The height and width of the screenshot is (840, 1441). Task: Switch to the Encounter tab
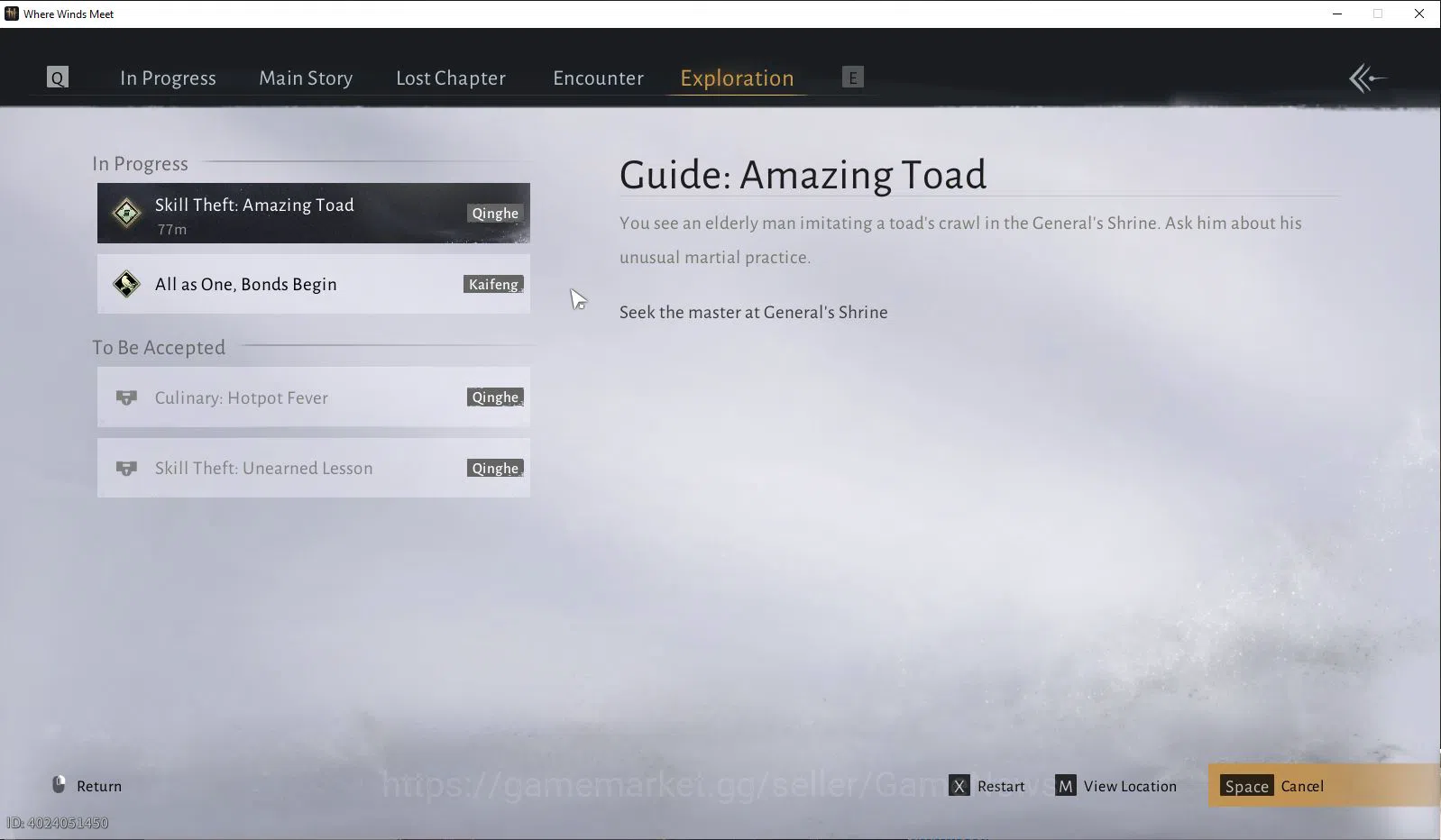(598, 78)
